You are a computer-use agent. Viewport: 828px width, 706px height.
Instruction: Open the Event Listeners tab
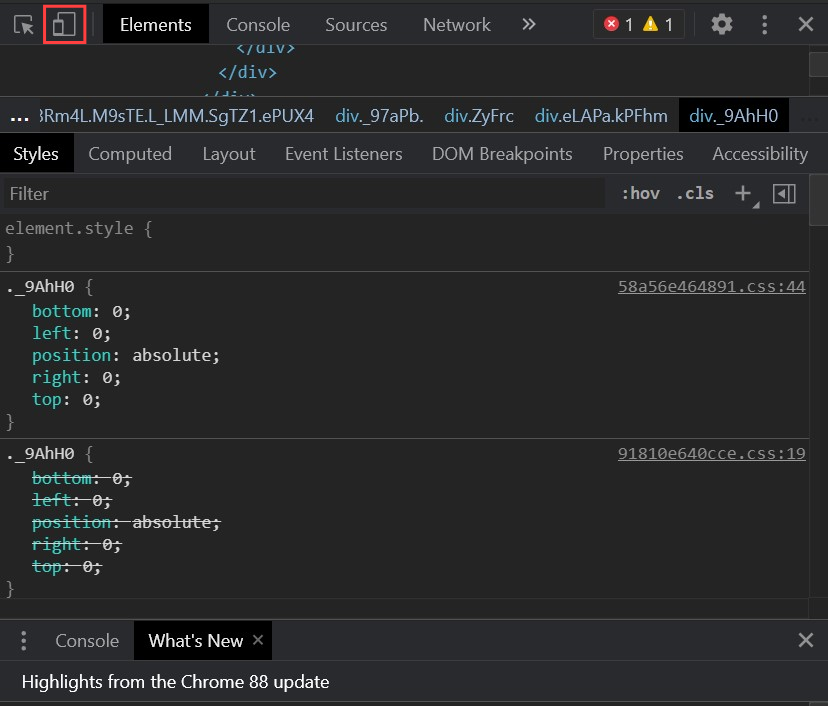[343, 154]
